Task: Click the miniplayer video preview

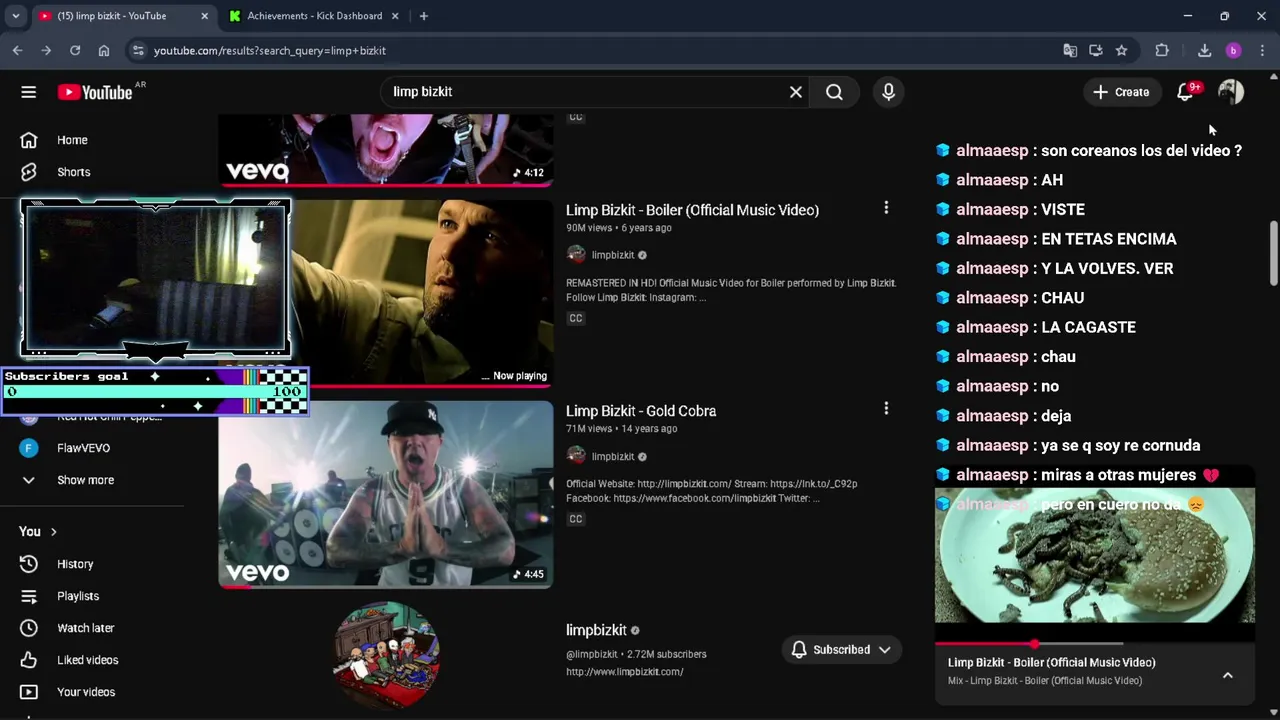Action: pos(1095,555)
